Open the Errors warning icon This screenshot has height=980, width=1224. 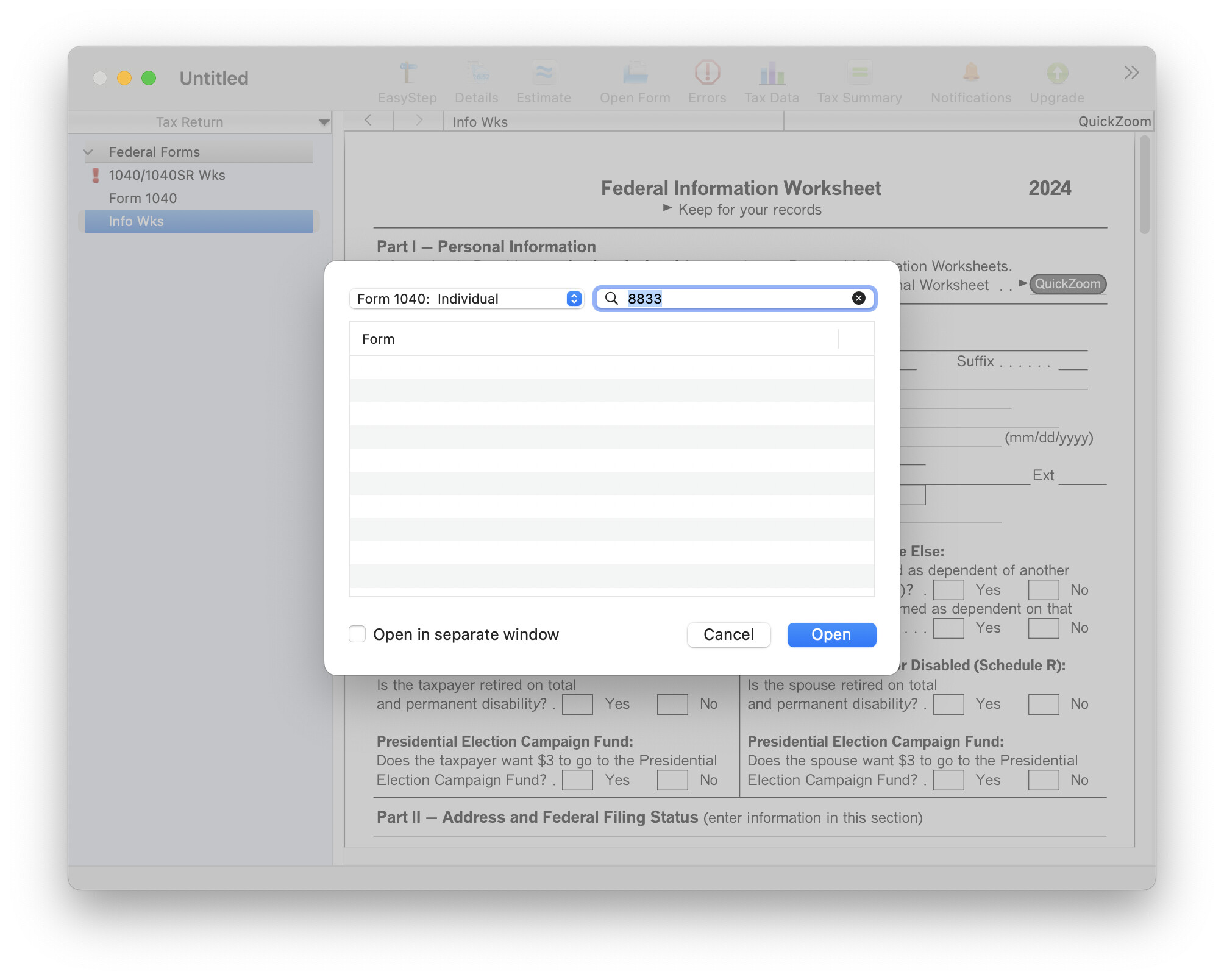707,73
